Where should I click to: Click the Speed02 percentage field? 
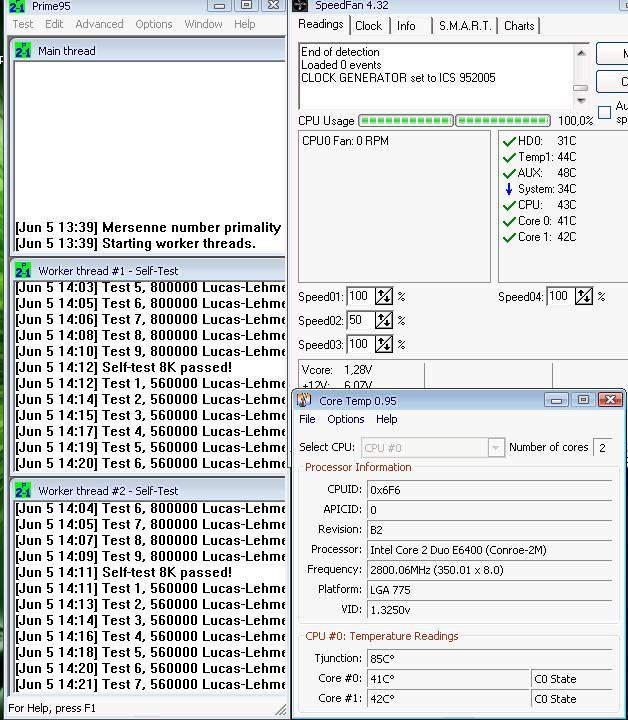pos(361,320)
